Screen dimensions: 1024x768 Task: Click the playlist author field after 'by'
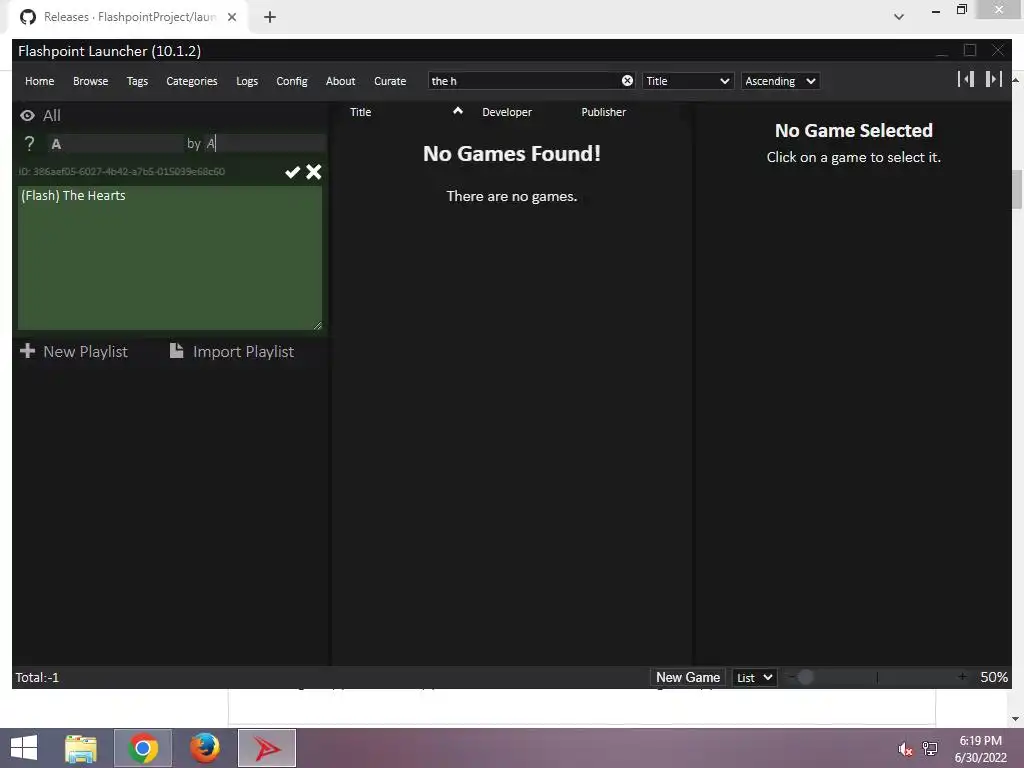(264, 144)
